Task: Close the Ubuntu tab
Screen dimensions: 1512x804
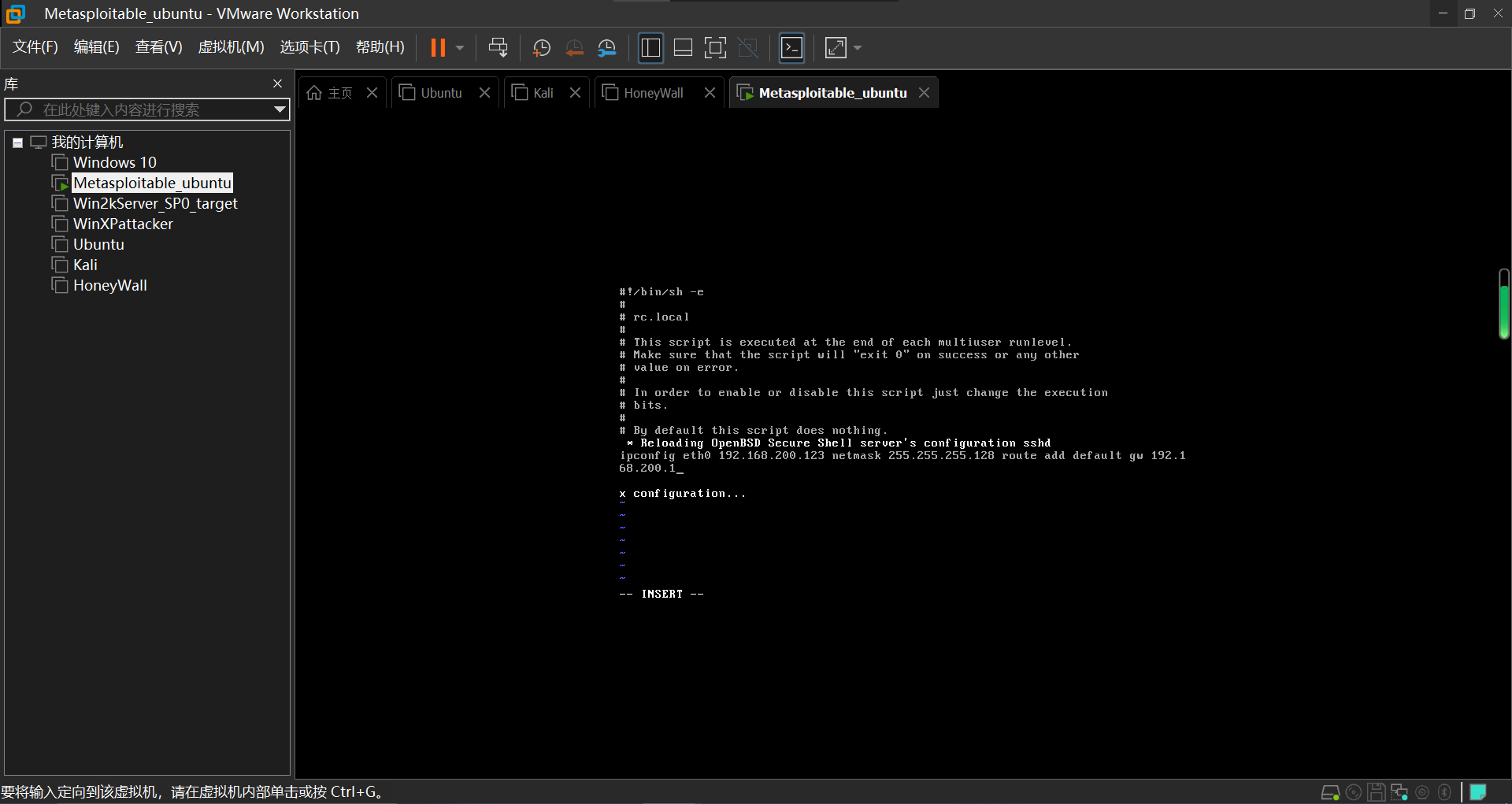Action: (x=485, y=93)
